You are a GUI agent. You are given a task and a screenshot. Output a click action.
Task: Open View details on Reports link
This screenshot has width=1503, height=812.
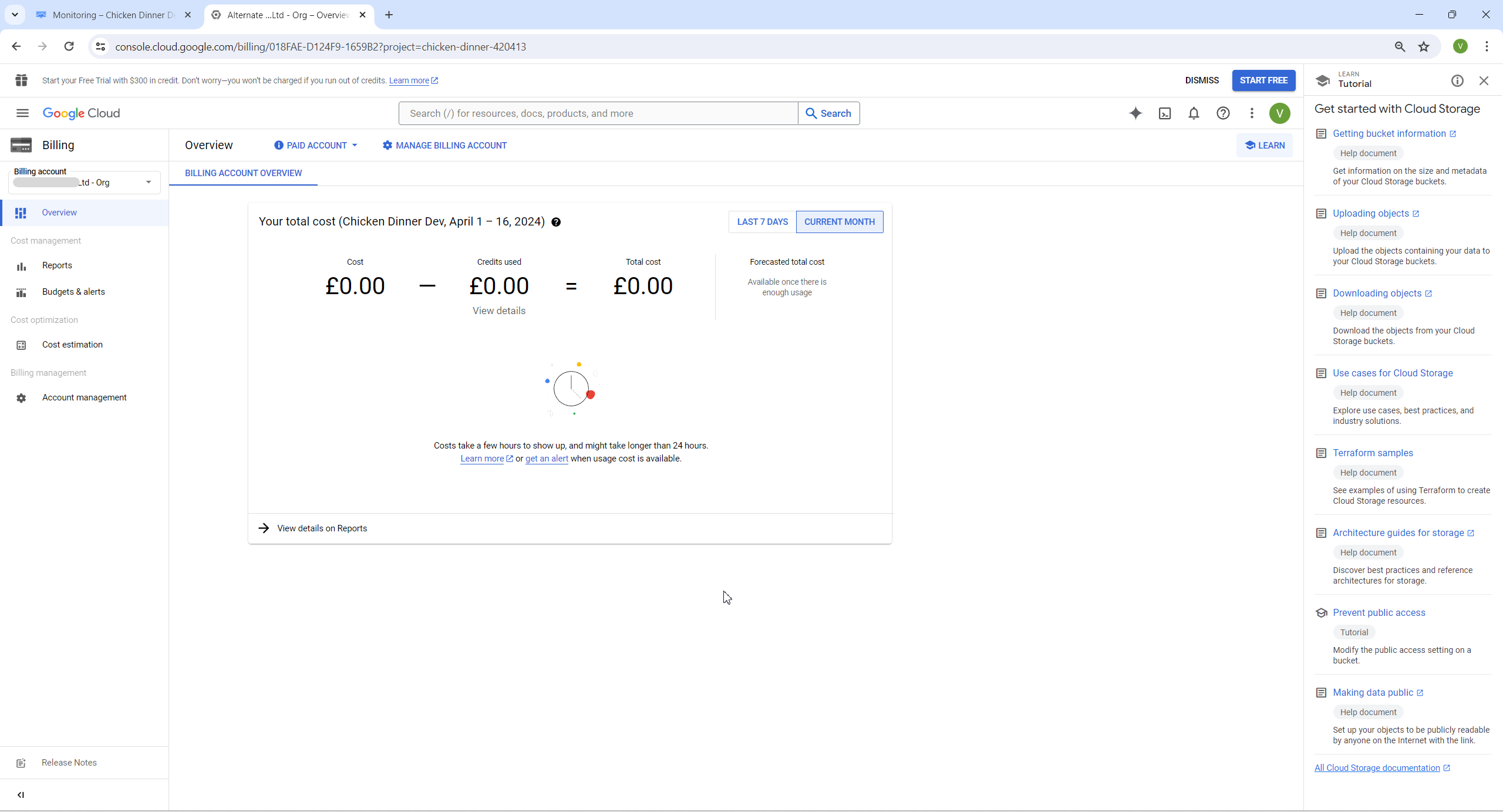click(322, 528)
